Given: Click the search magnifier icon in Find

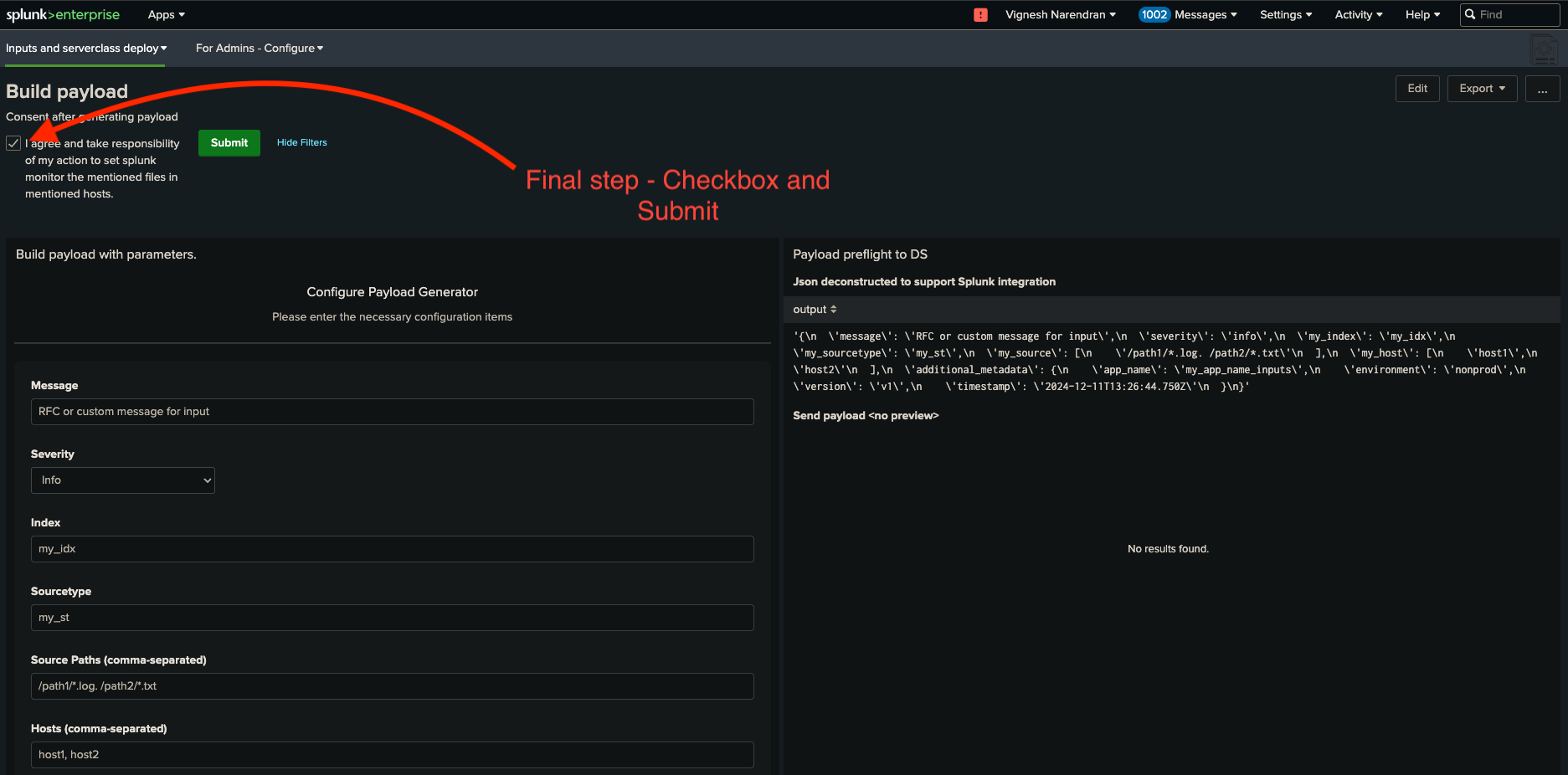Looking at the screenshot, I should pyautogui.click(x=1470, y=14).
